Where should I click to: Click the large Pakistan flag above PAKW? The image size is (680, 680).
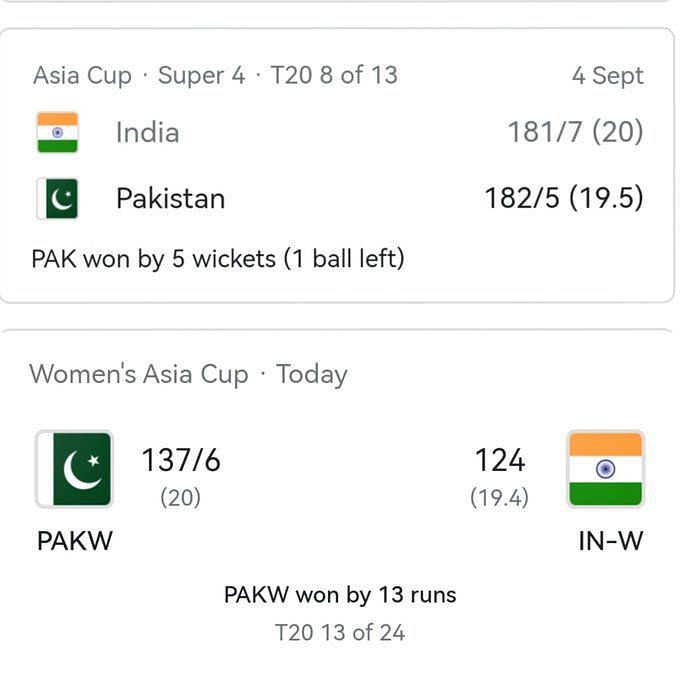74,469
